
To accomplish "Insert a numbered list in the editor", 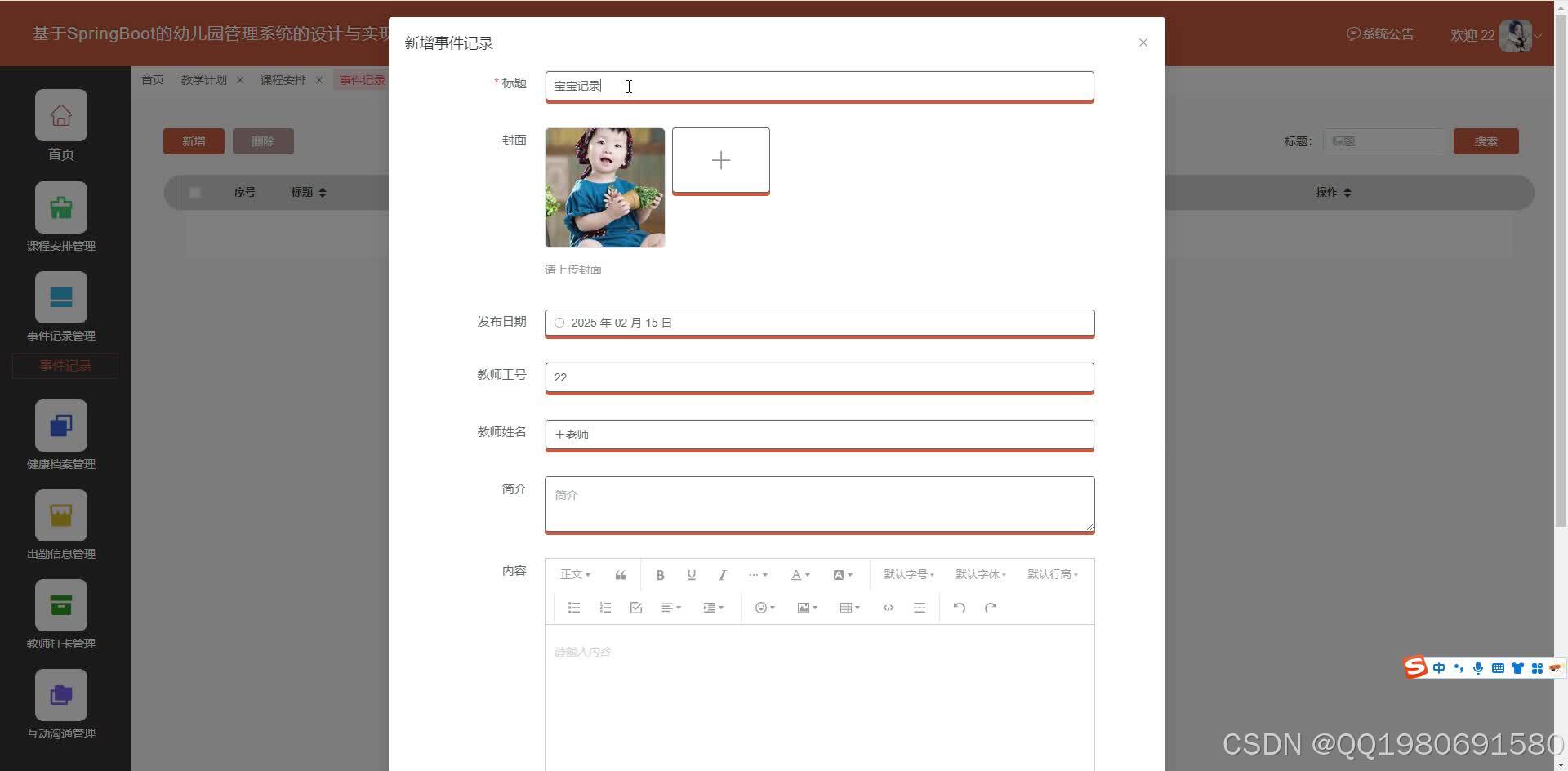I will (604, 608).
